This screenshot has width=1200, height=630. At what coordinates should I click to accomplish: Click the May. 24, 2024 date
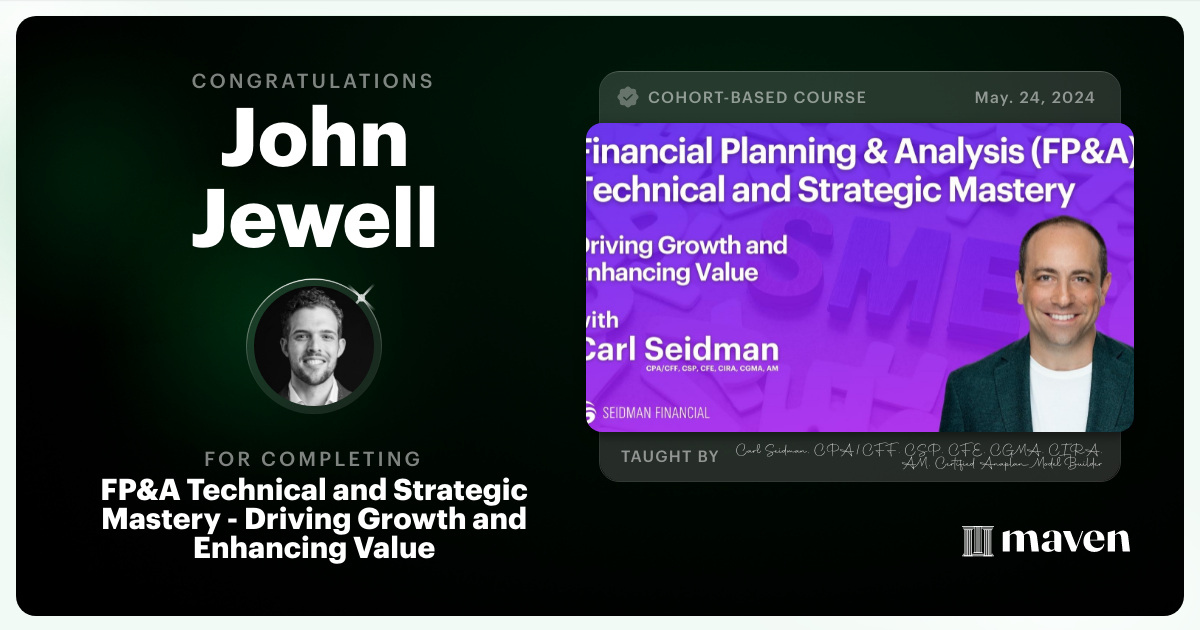tap(1034, 97)
